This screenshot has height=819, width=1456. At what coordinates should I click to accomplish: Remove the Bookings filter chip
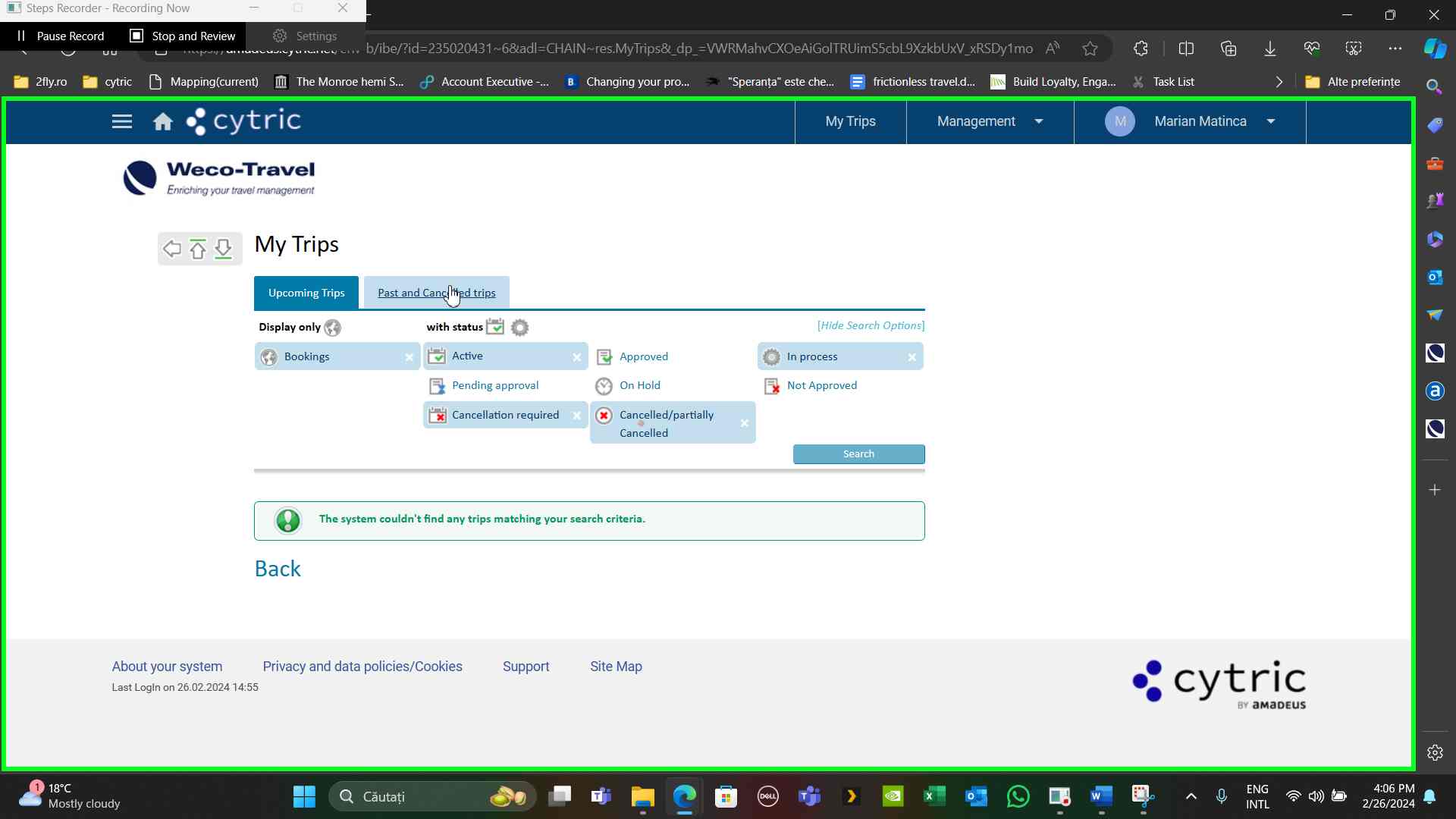click(x=409, y=357)
